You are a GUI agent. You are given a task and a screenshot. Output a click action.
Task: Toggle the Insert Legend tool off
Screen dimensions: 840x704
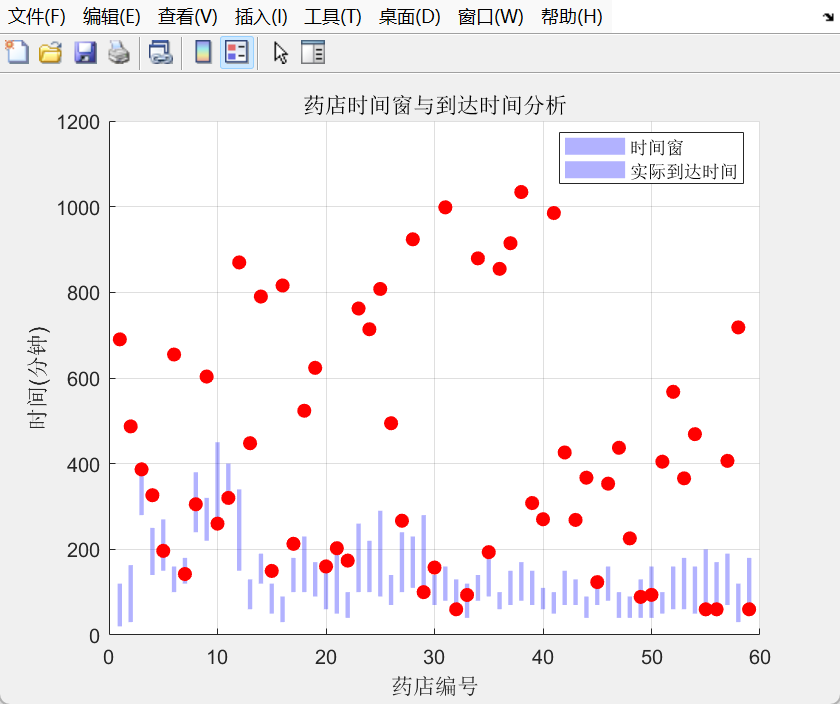pyautogui.click(x=237, y=53)
